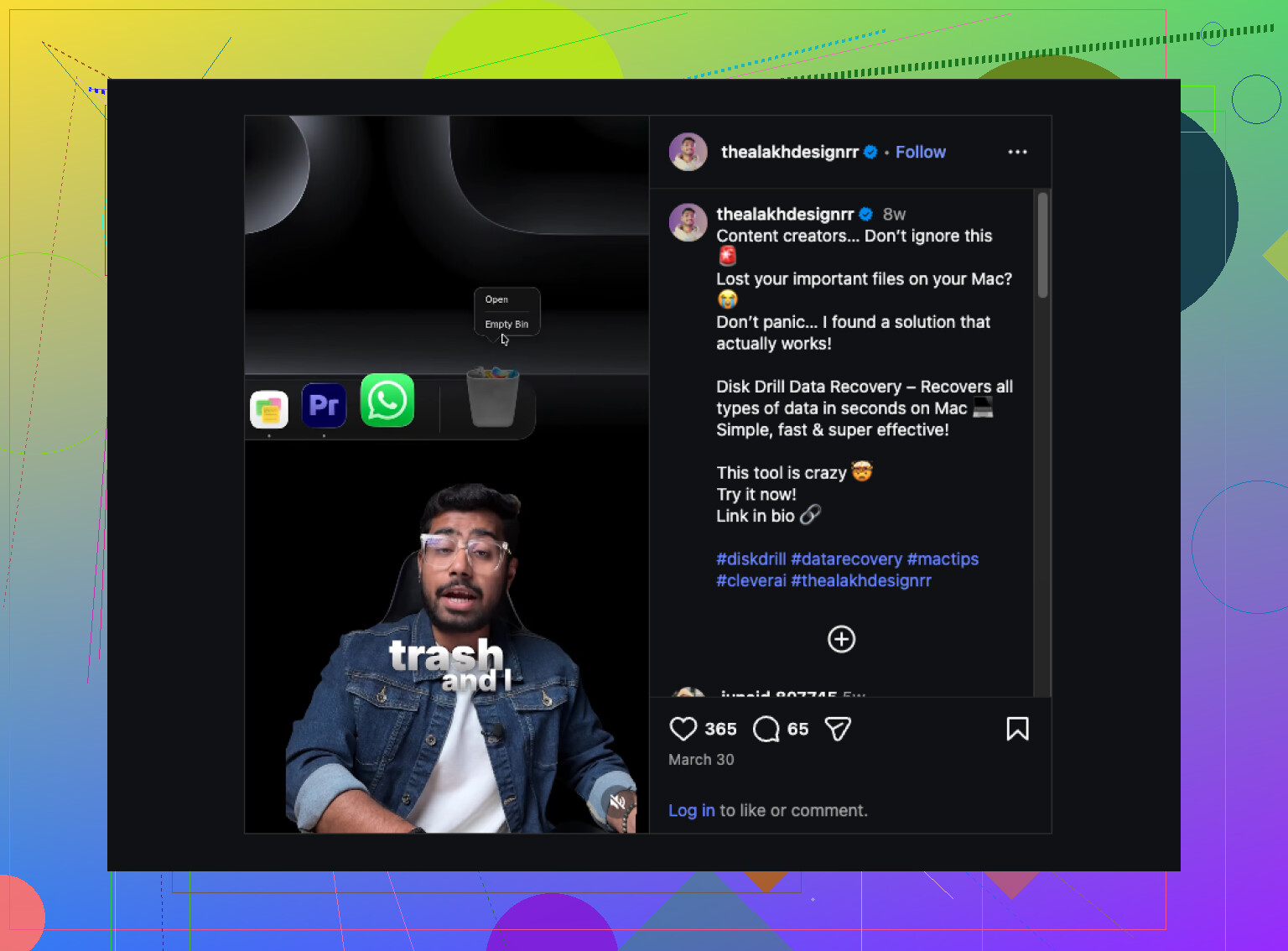Click the 65 comments count
1288x951 pixels.
pos(797,729)
